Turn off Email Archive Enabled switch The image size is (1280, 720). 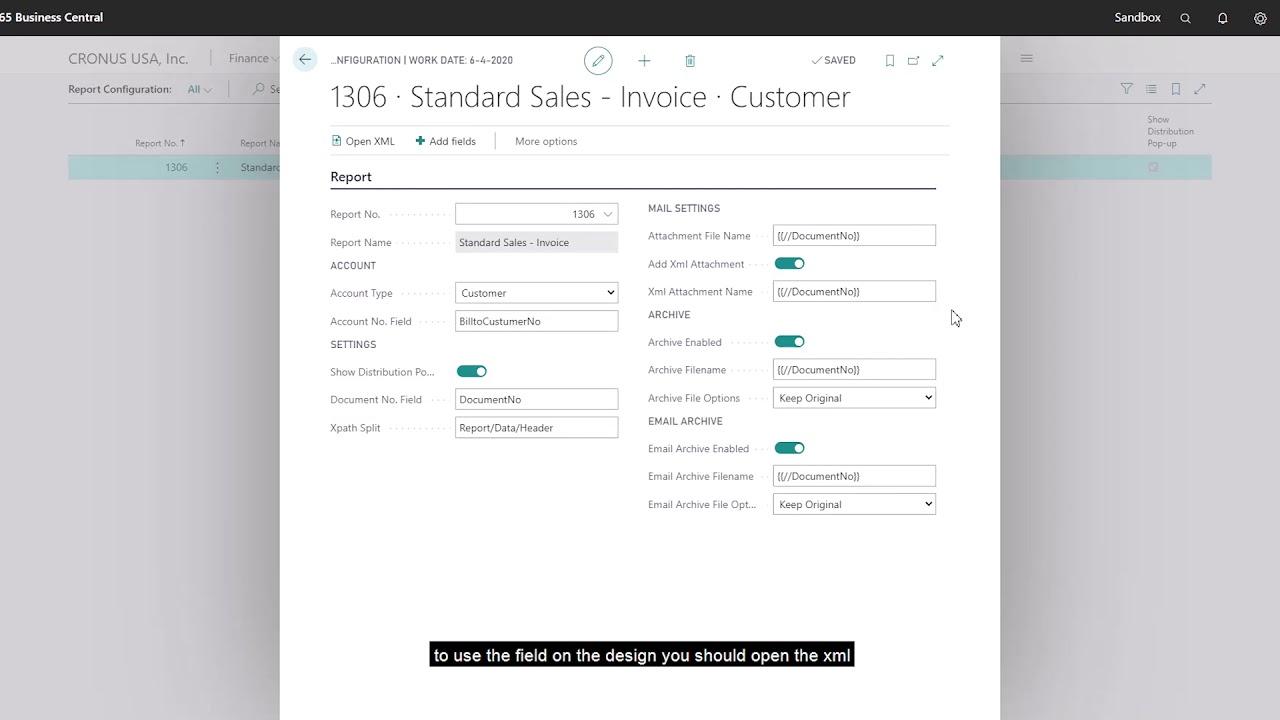click(789, 448)
